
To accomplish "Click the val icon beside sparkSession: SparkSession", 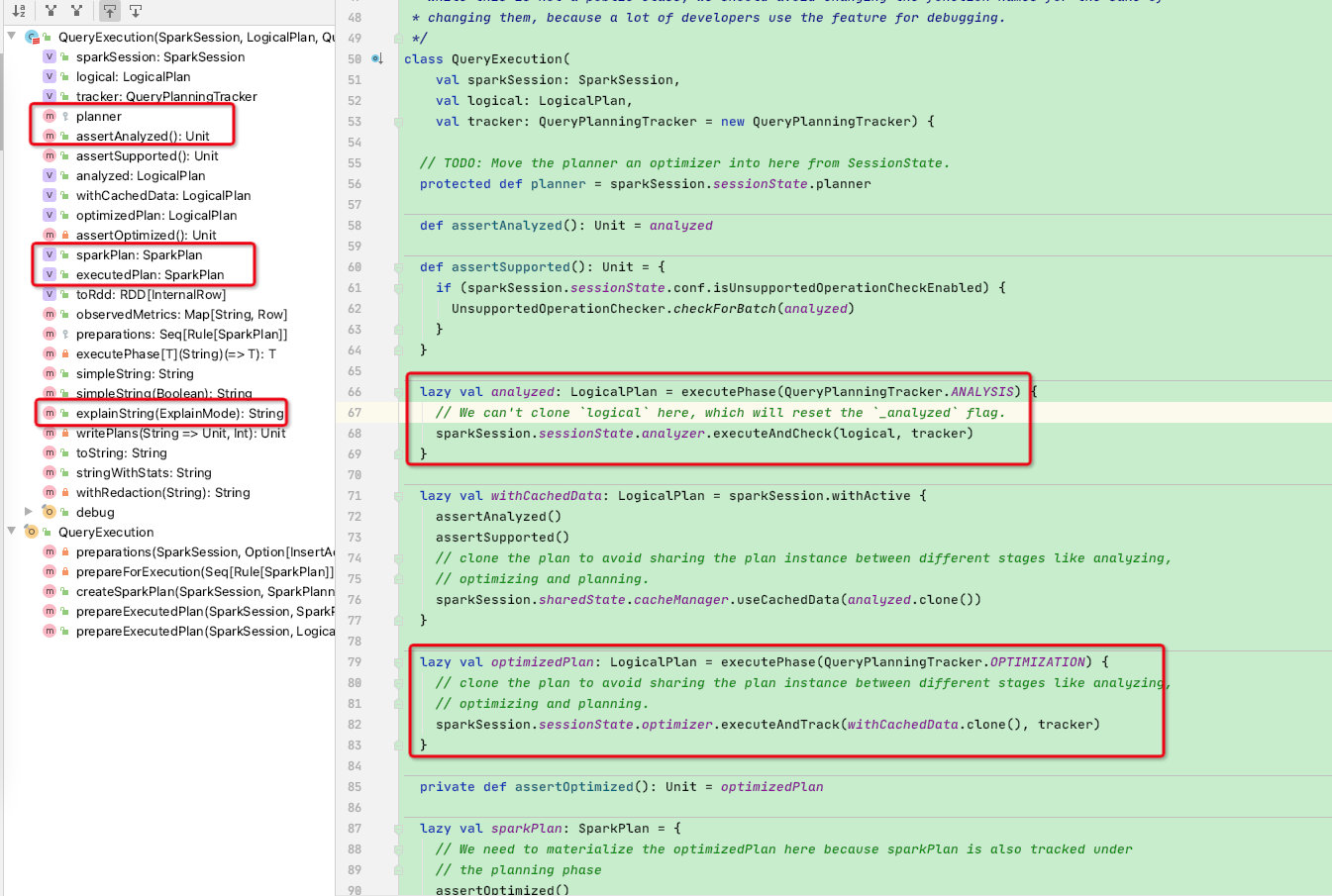I will pos(50,56).
